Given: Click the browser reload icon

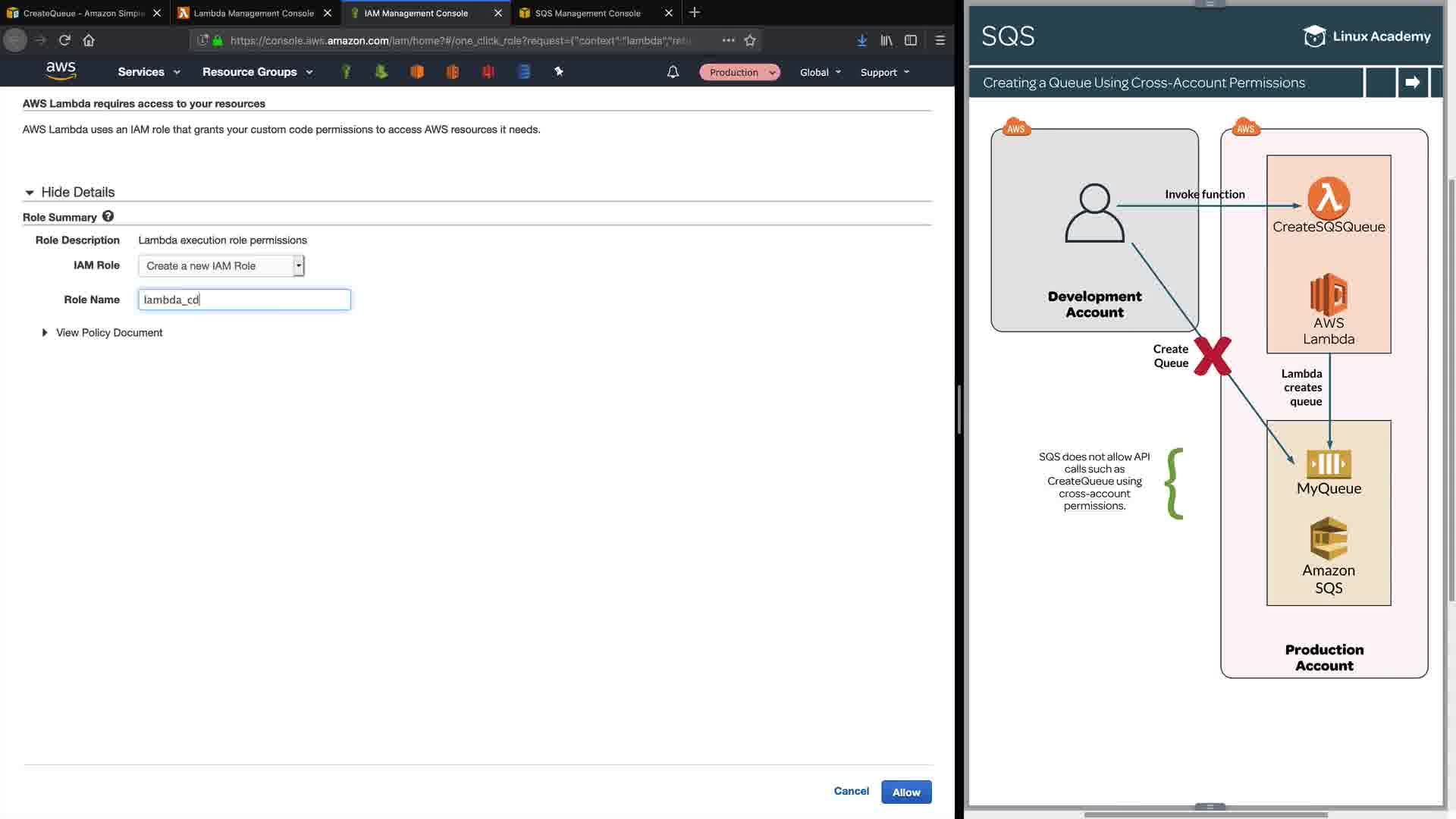Looking at the screenshot, I should click(x=64, y=40).
